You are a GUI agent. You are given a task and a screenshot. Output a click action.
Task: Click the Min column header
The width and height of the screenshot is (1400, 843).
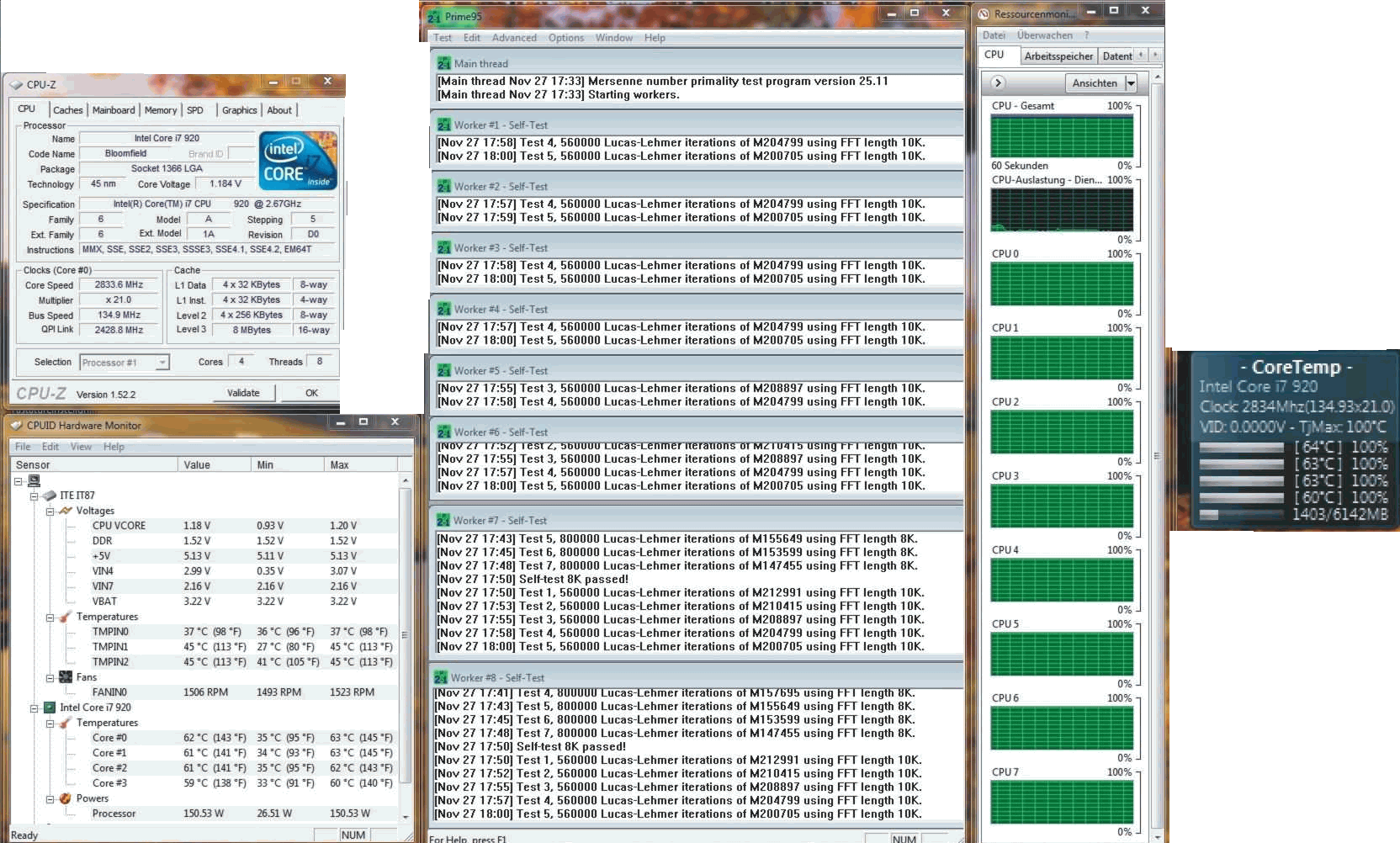pos(288,464)
